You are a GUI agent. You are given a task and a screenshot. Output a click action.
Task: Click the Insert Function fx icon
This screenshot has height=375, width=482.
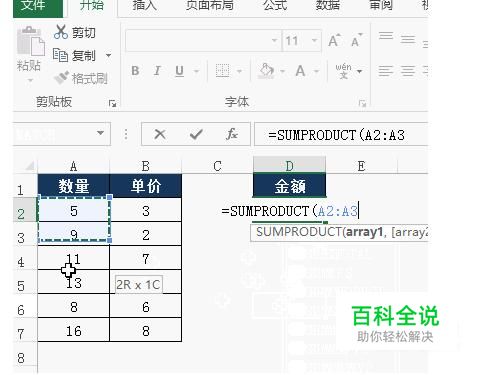pyautogui.click(x=232, y=134)
